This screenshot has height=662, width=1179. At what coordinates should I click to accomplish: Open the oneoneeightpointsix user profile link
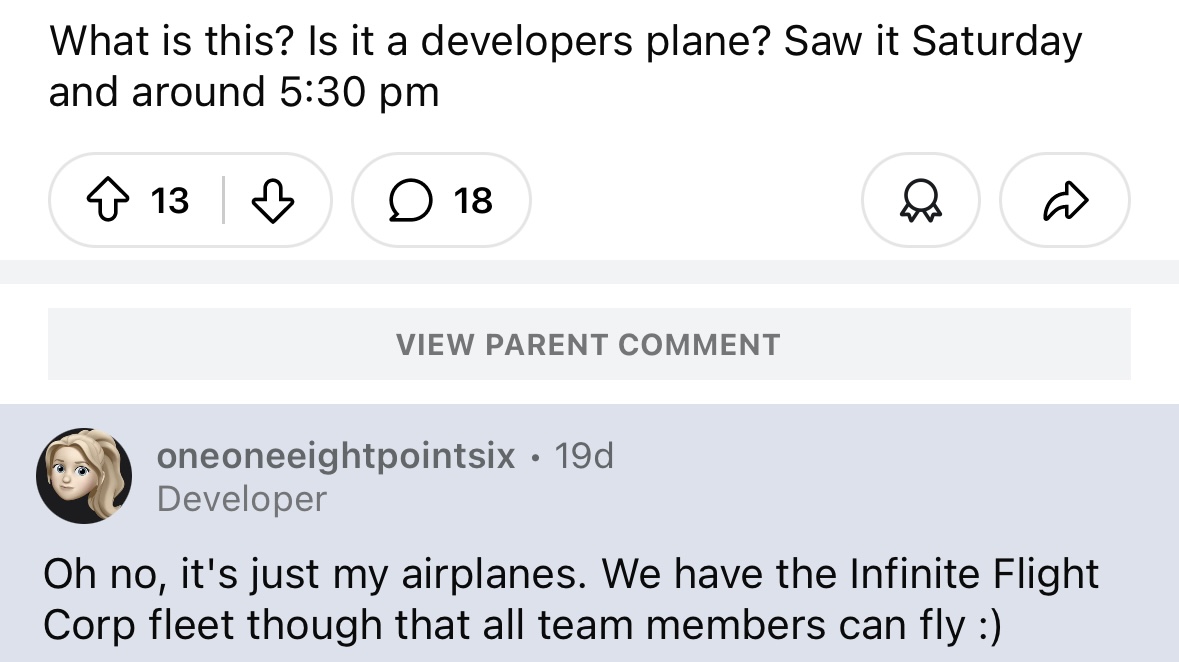336,456
